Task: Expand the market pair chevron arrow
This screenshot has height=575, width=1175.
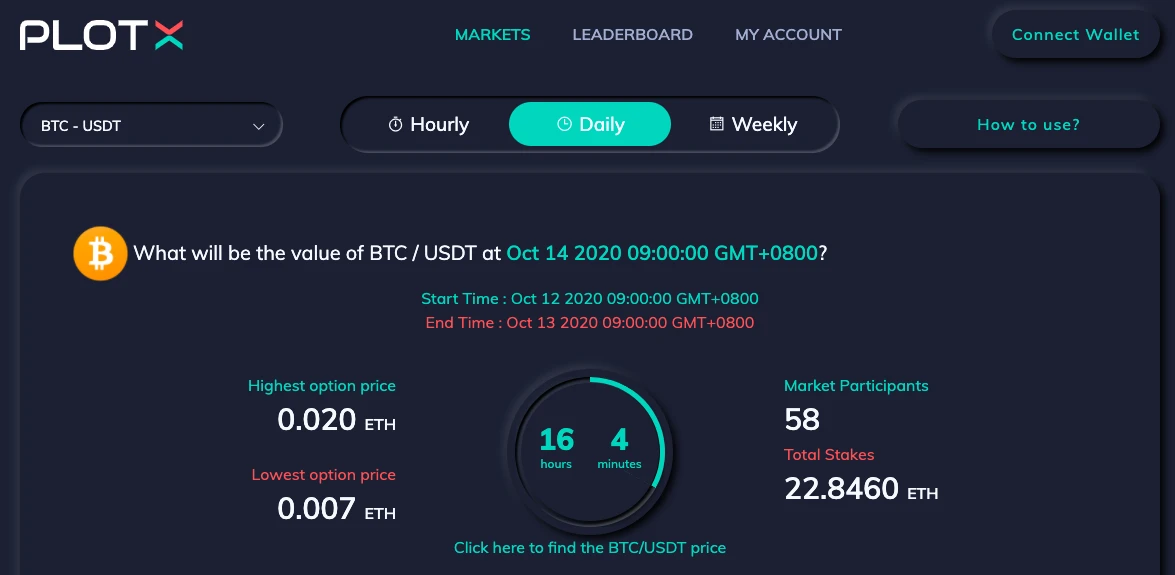Action: 258,127
